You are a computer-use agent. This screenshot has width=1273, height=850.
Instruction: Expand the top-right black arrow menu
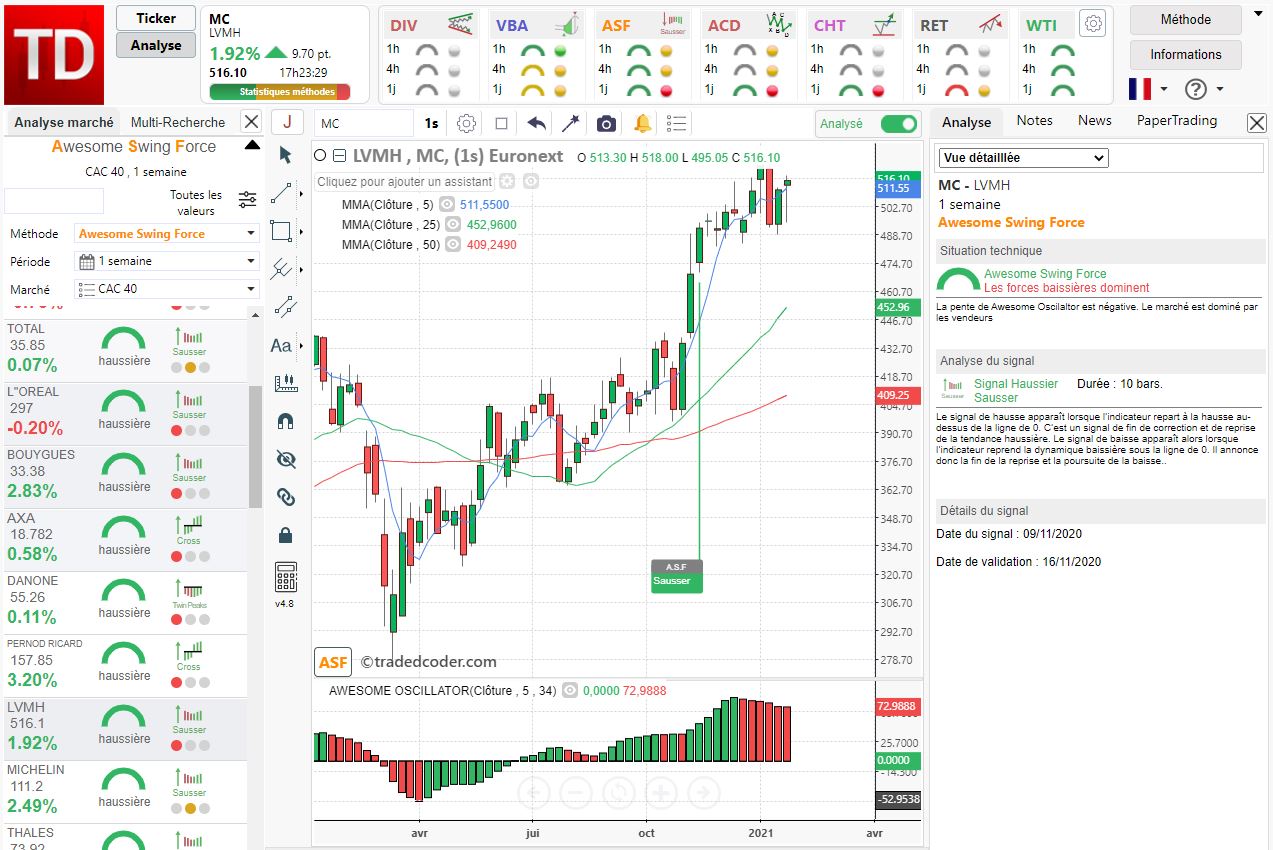(1258, 15)
